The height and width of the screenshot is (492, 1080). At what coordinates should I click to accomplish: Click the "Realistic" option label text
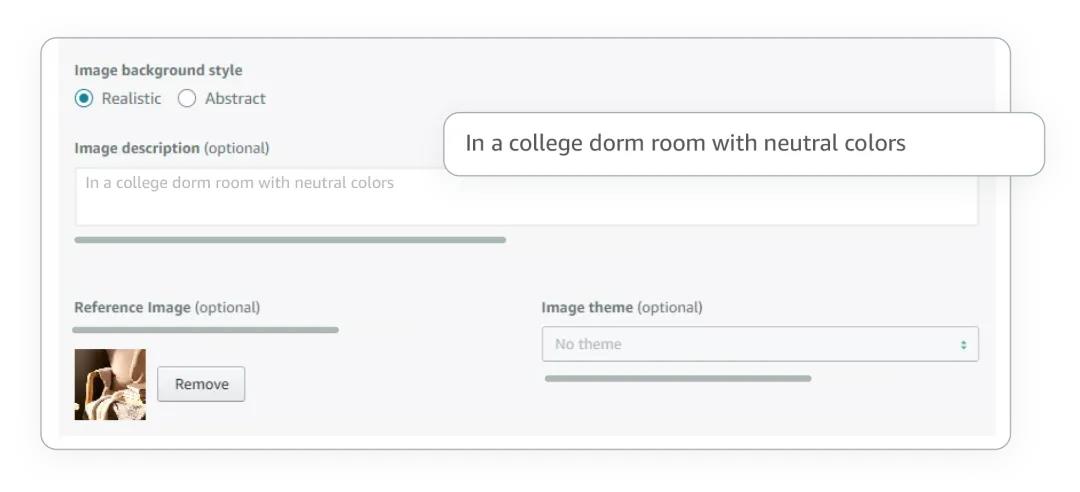(x=131, y=98)
